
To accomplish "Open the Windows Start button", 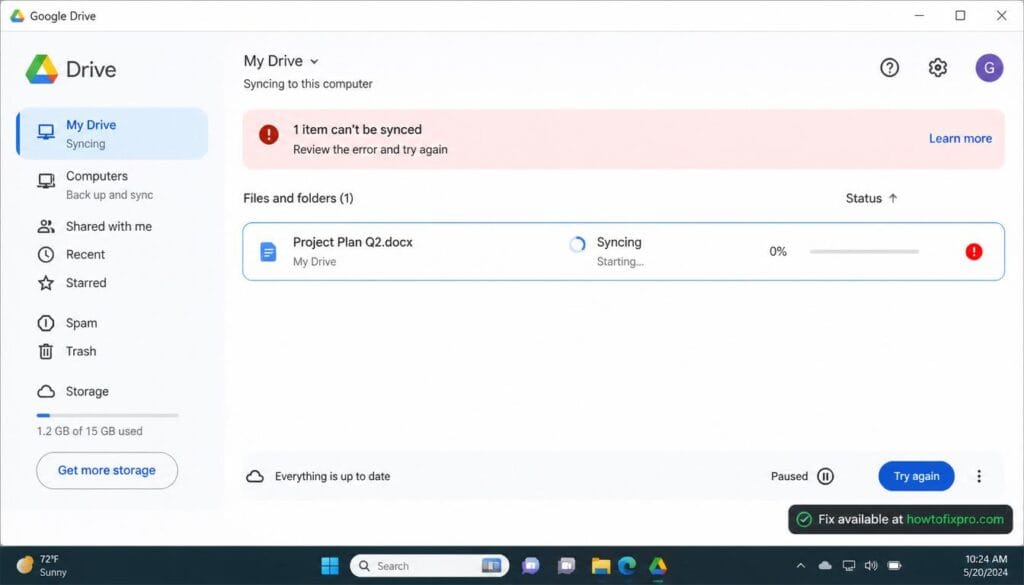I will [x=330, y=565].
